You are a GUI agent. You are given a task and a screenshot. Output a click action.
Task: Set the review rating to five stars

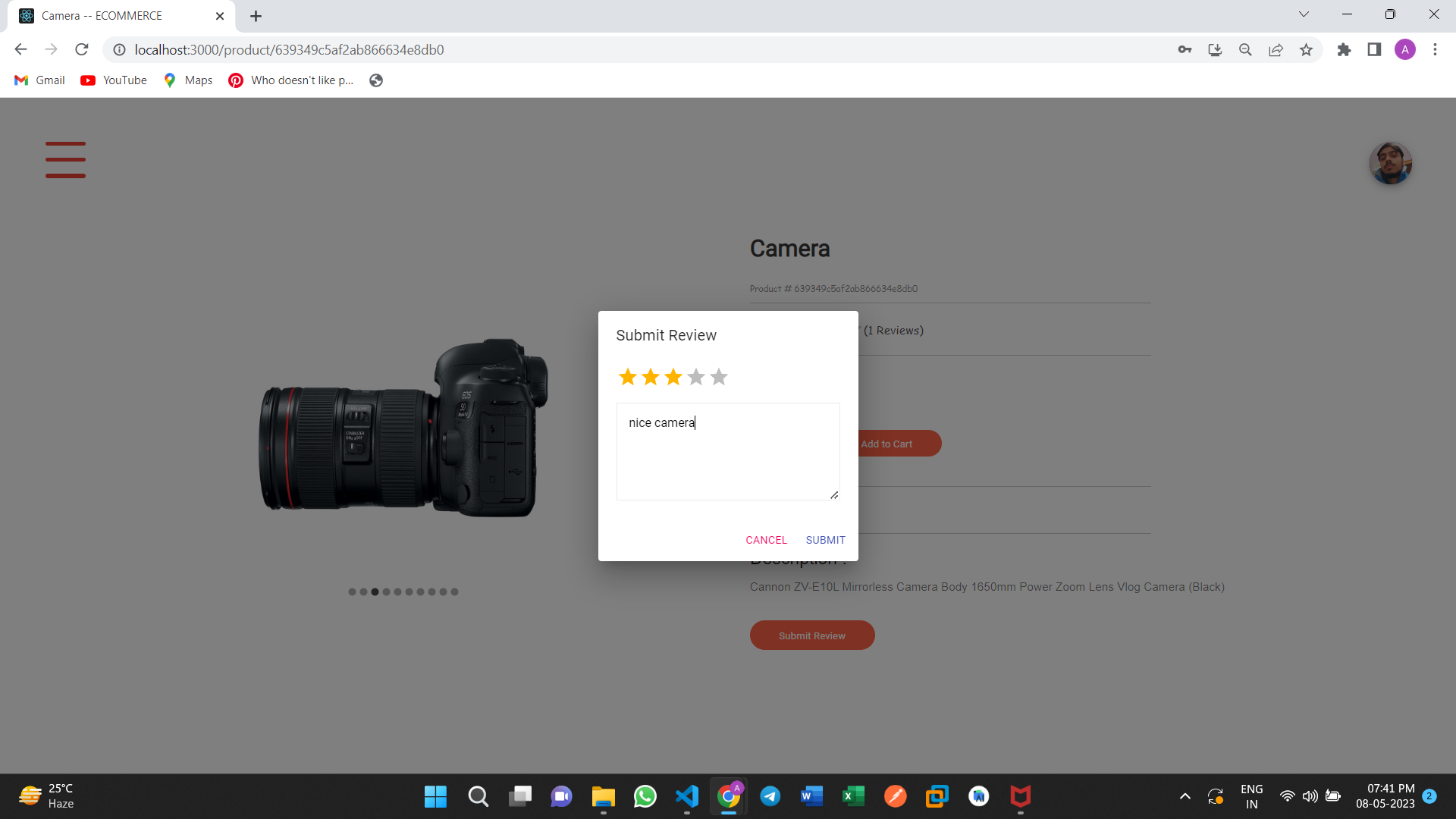[x=718, y=377]
